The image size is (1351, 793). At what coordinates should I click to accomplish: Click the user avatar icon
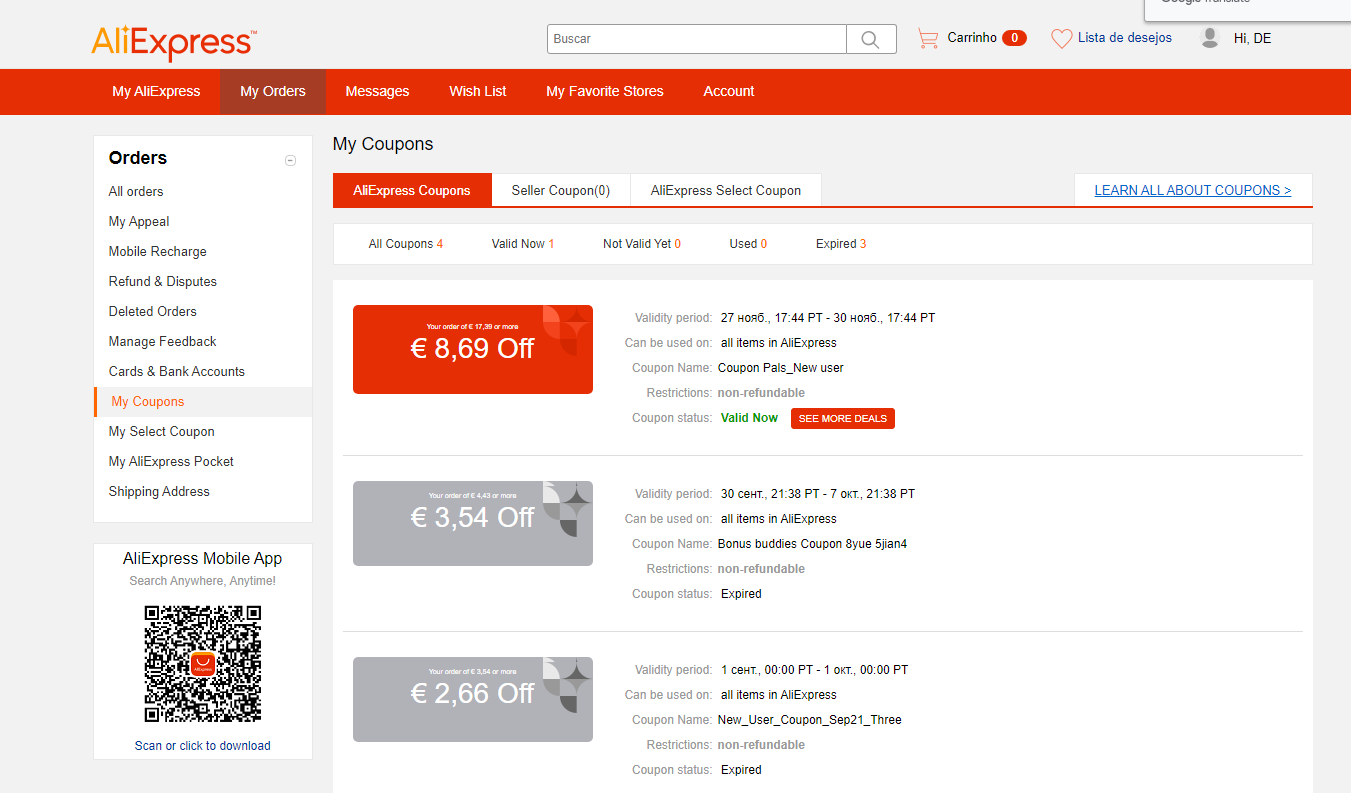(1210, 38)
